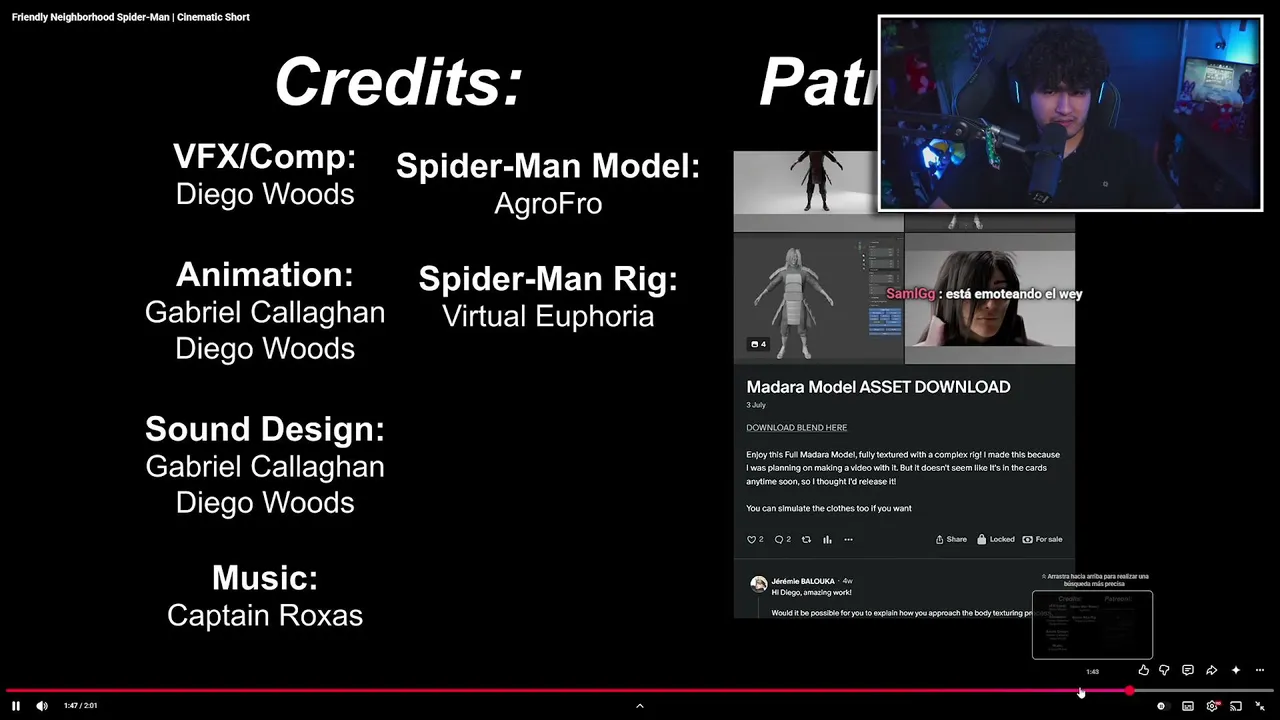Click the name AgroFro

[548, 204]
